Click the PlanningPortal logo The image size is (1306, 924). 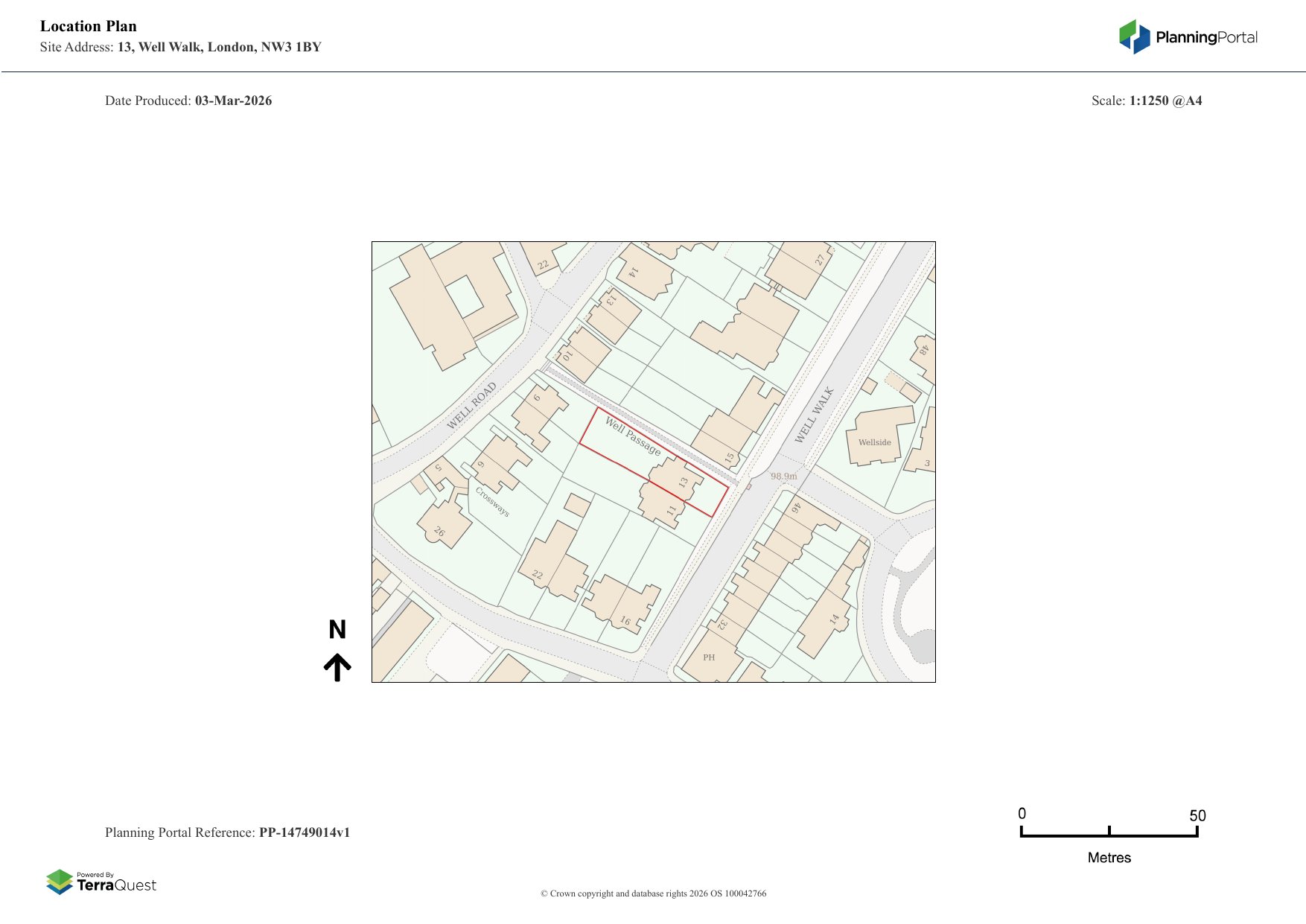[x=1188, y=37]
